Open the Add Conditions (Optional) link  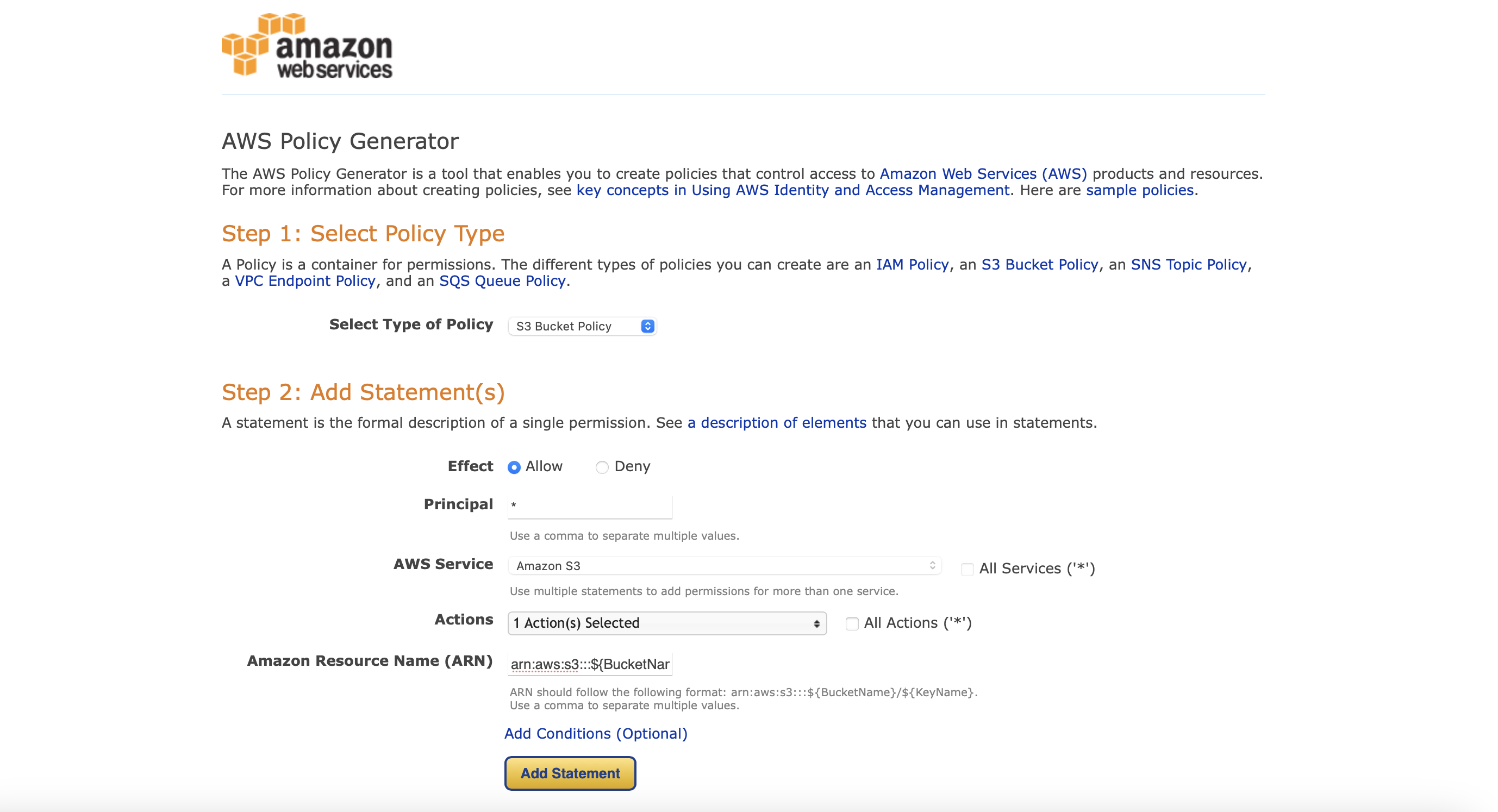point(596,734)
